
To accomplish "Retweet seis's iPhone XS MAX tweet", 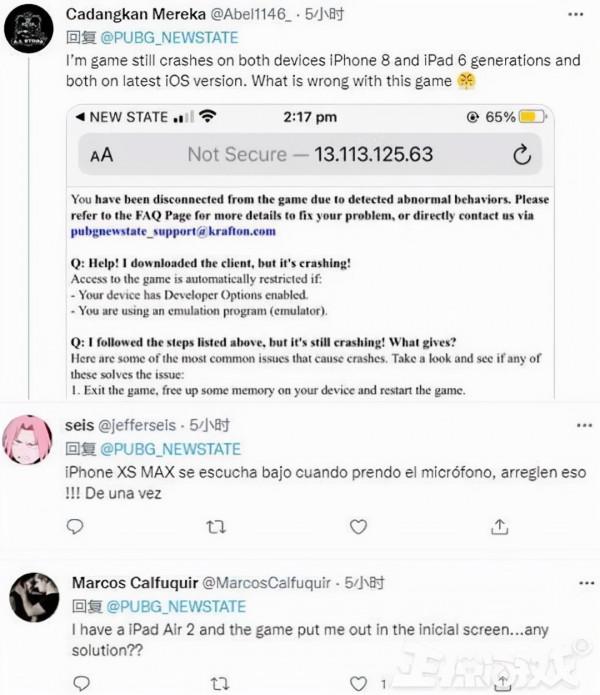I will click(215, 525).
